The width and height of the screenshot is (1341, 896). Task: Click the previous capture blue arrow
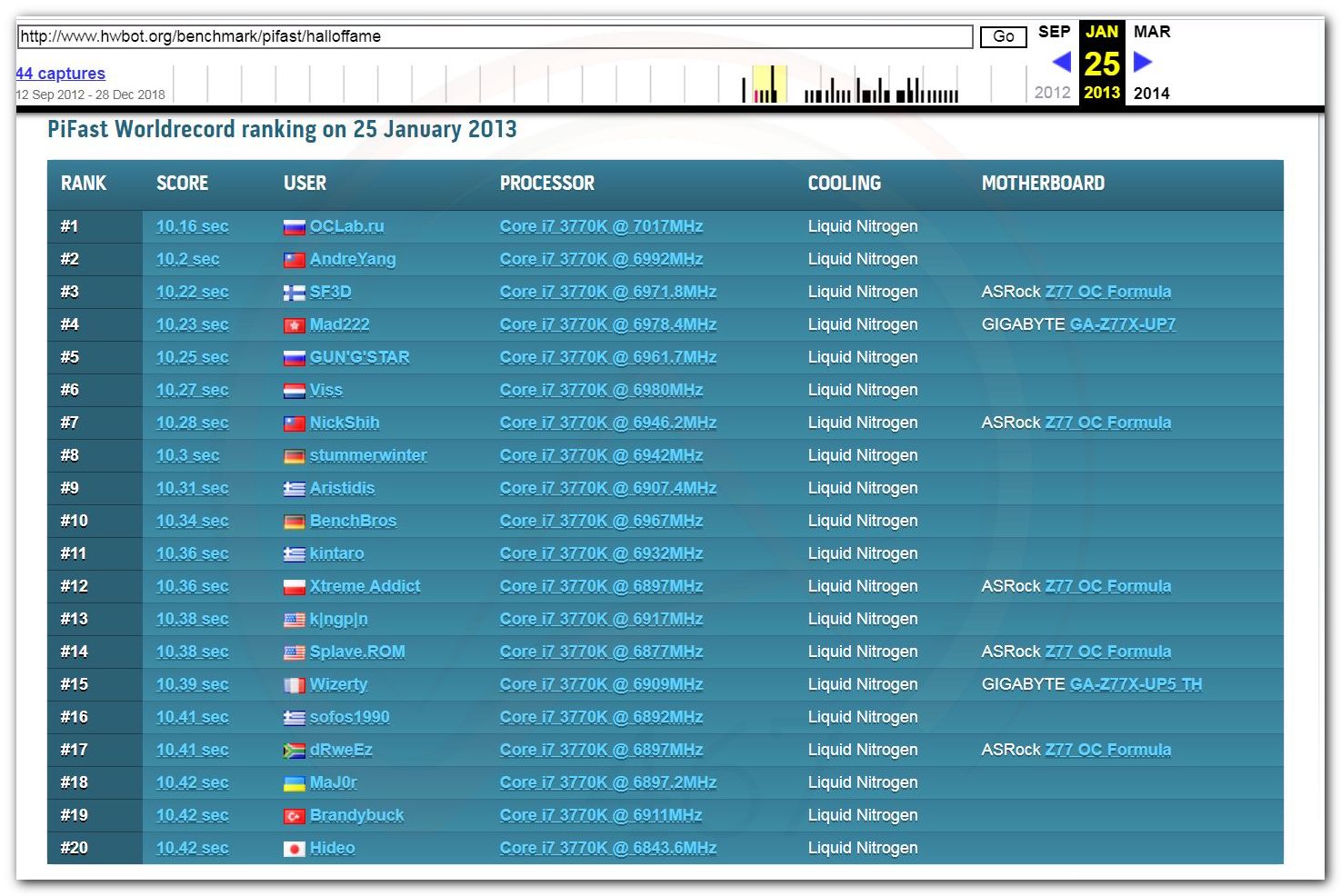pos(1061,62)
